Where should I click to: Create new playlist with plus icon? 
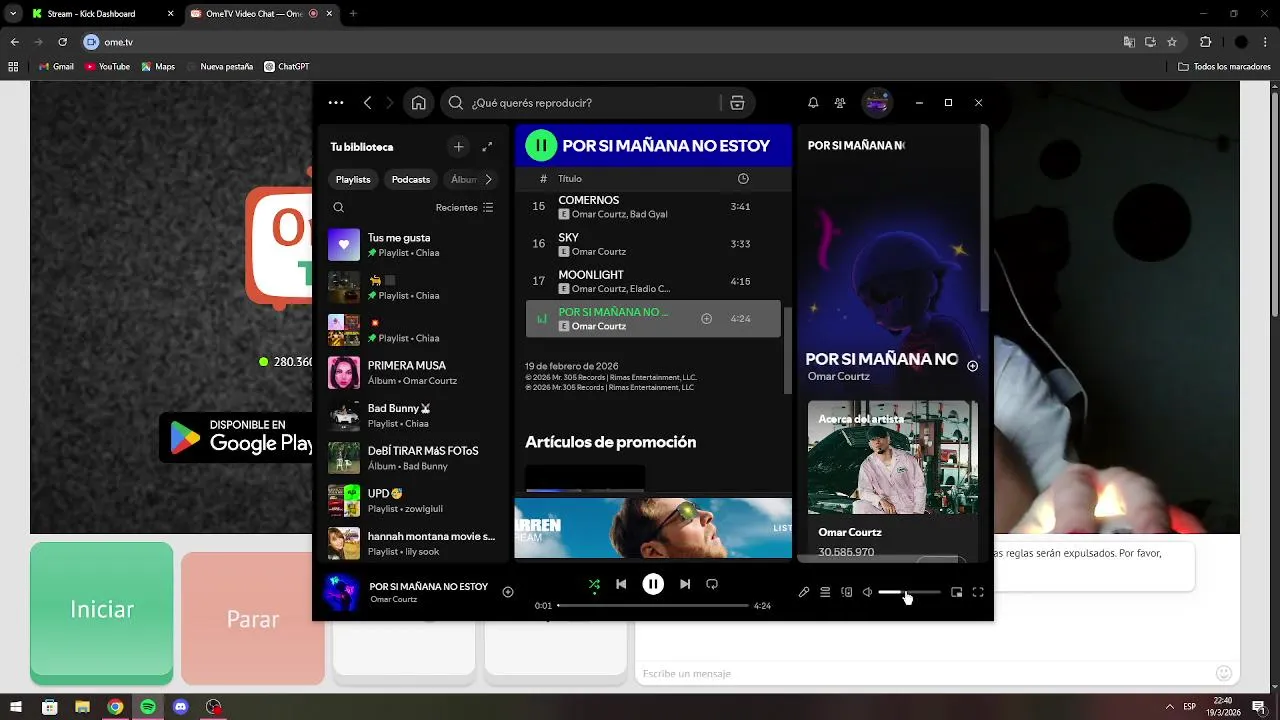pyautogui.click(x=458, y=147)
